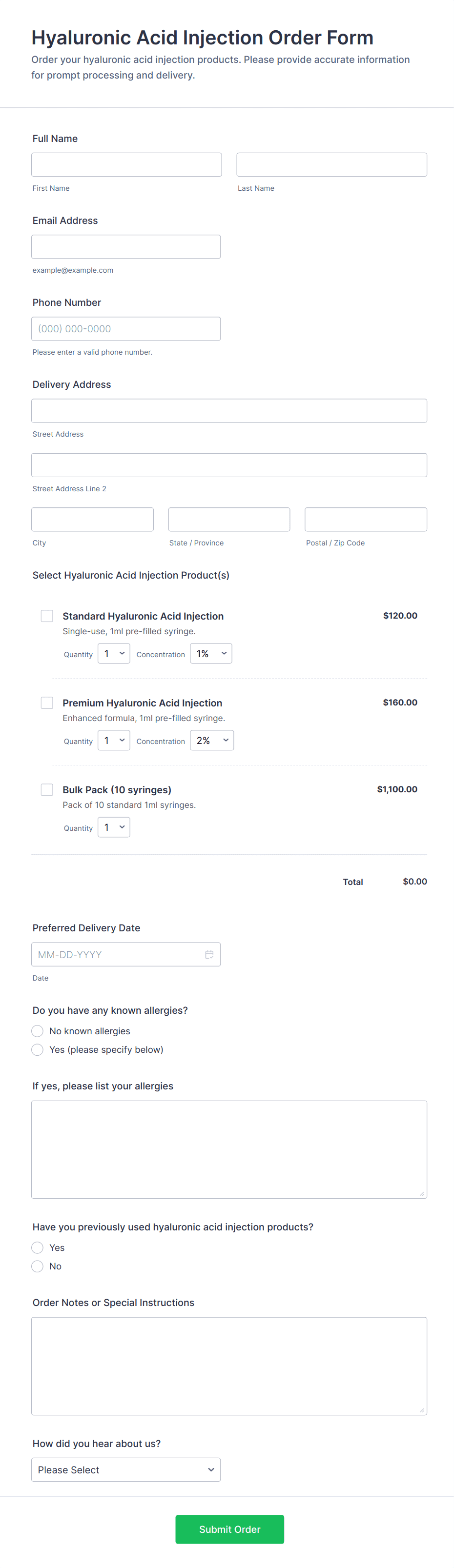
Task: Click the Postal / Zip Code field
Action: pyautogui.click(x=366, y=519)
